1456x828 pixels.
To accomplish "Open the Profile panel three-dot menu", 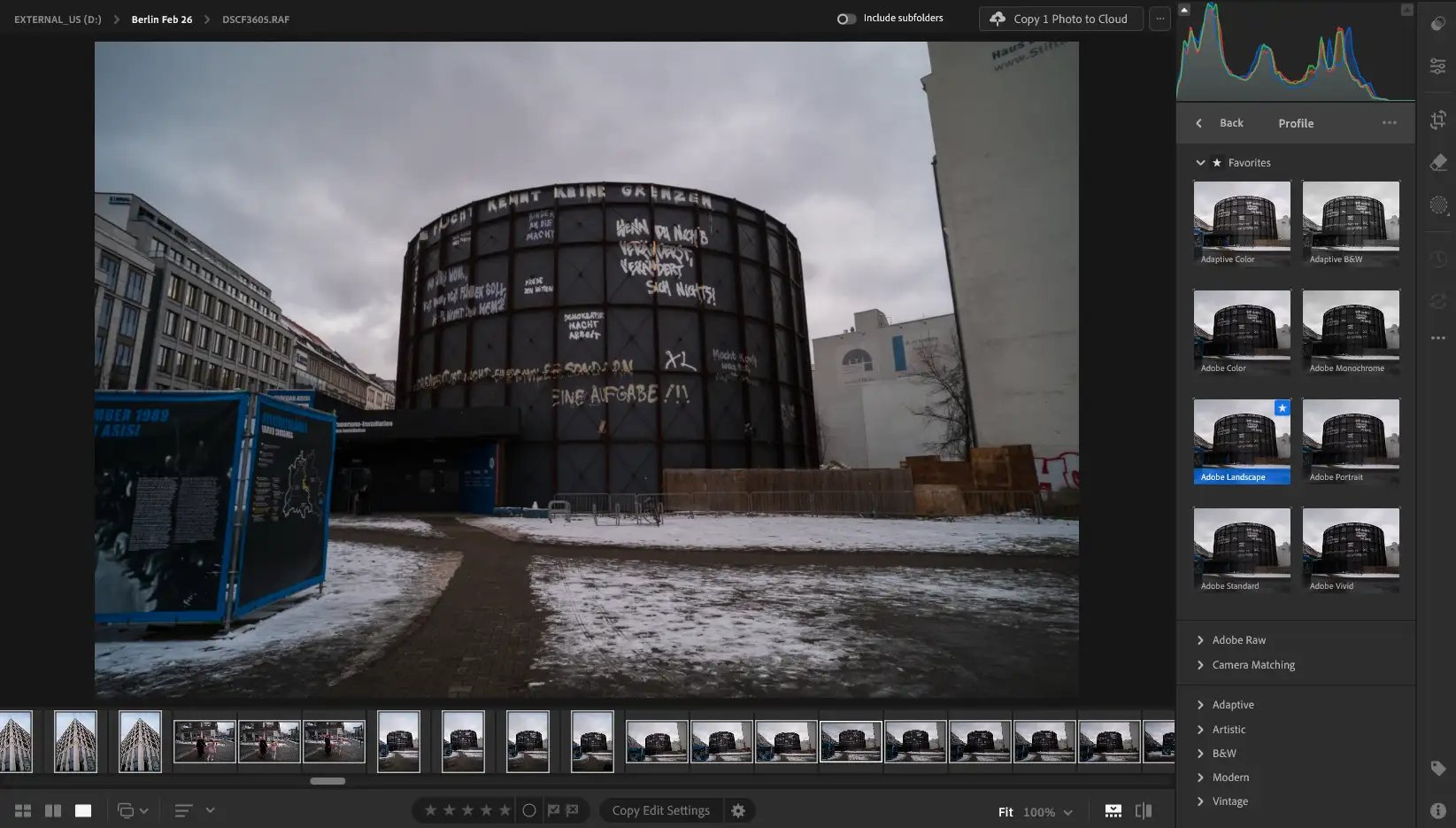I will click(1390, 123).
